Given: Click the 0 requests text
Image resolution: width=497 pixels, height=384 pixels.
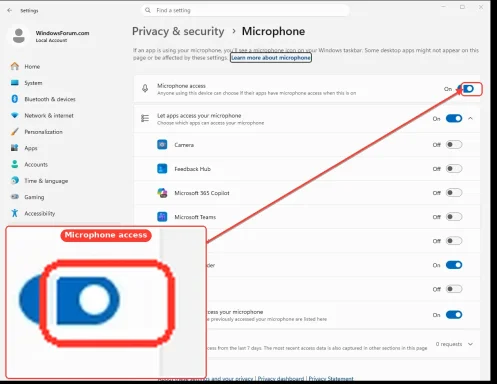Looking at the screenshot, I should point(449,344).
